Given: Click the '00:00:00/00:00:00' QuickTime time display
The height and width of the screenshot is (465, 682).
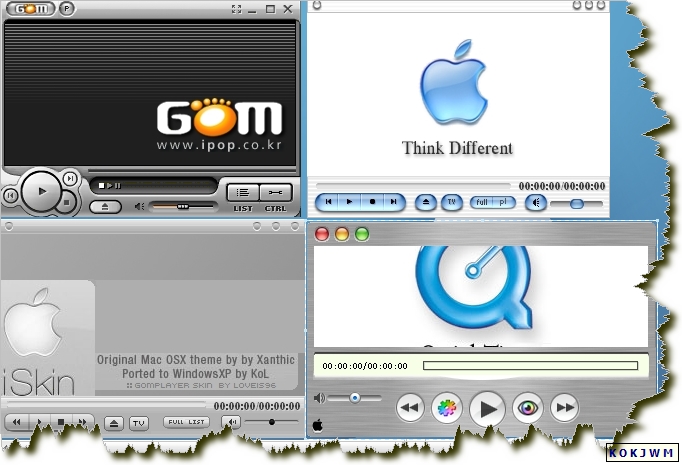Looking at the screenshot, I should pyautogui.click(x=365, y=366).
